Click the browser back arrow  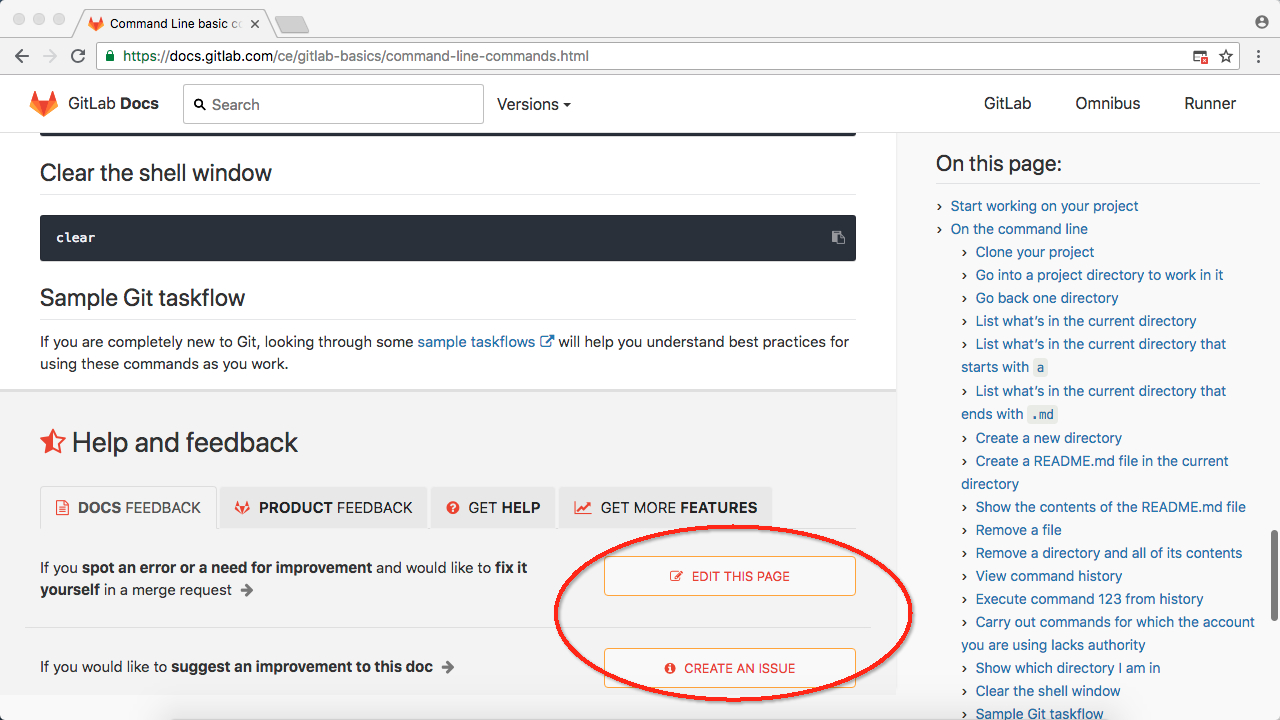22,56
